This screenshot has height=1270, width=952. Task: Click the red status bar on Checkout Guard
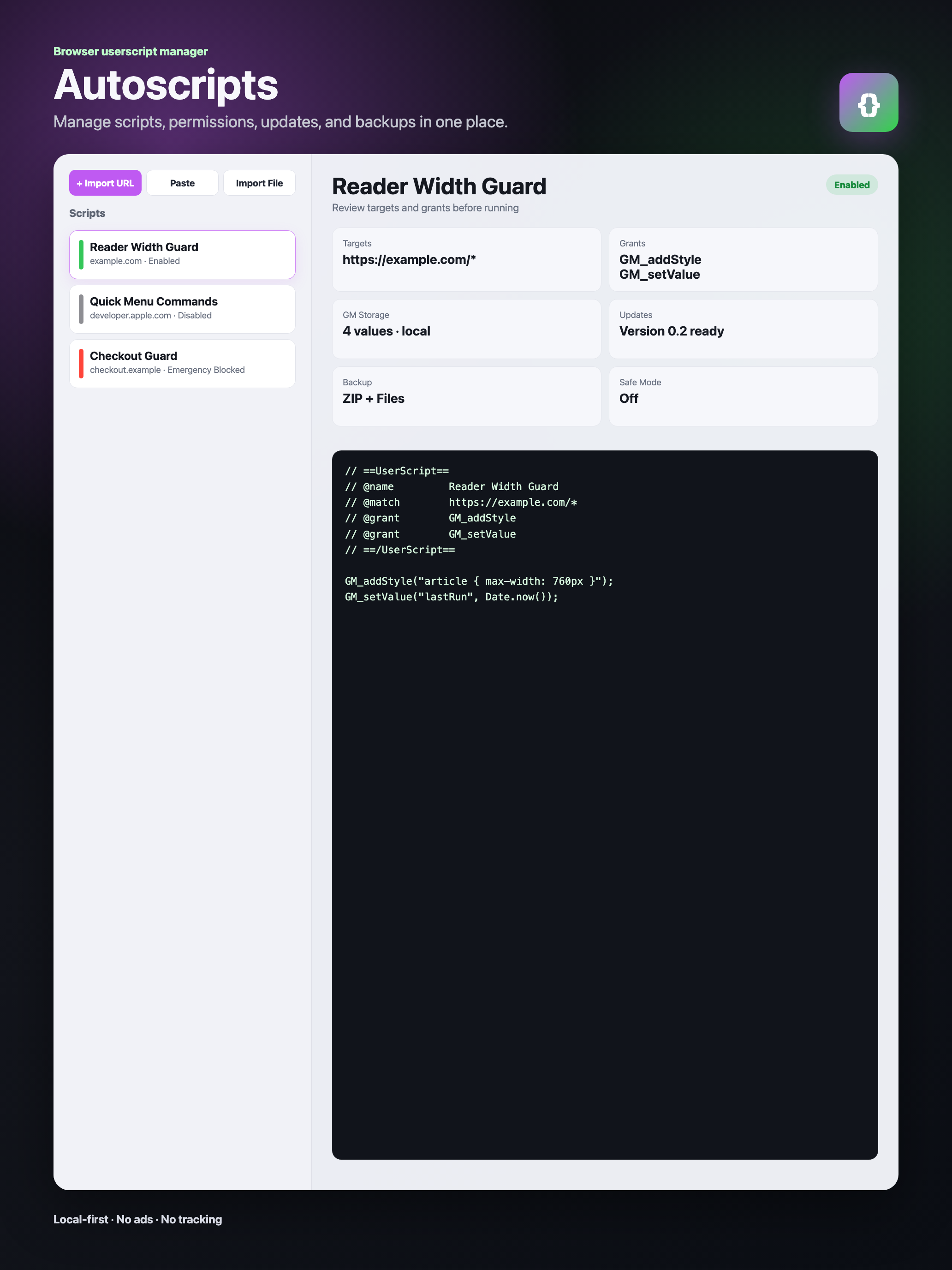[x=81, y=364]
